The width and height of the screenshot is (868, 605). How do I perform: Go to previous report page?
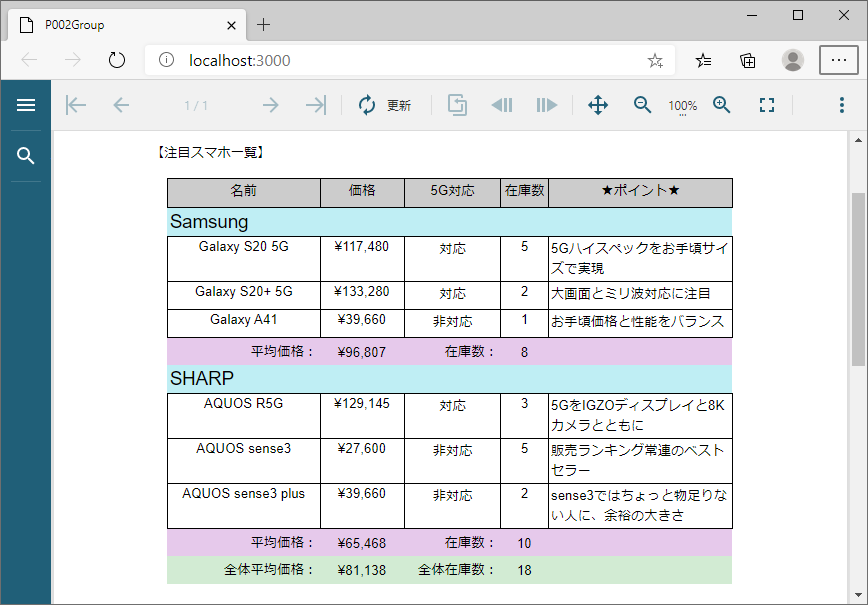click(x=121, y=105)
